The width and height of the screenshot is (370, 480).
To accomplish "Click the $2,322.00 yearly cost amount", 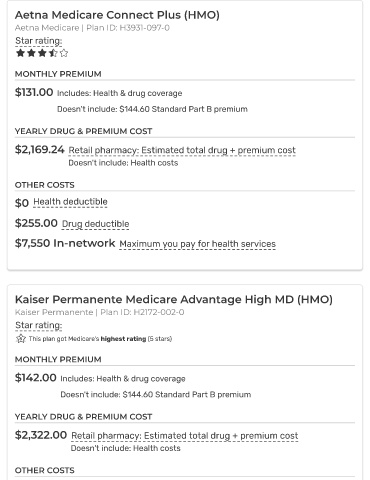I will tap(41, 435).
